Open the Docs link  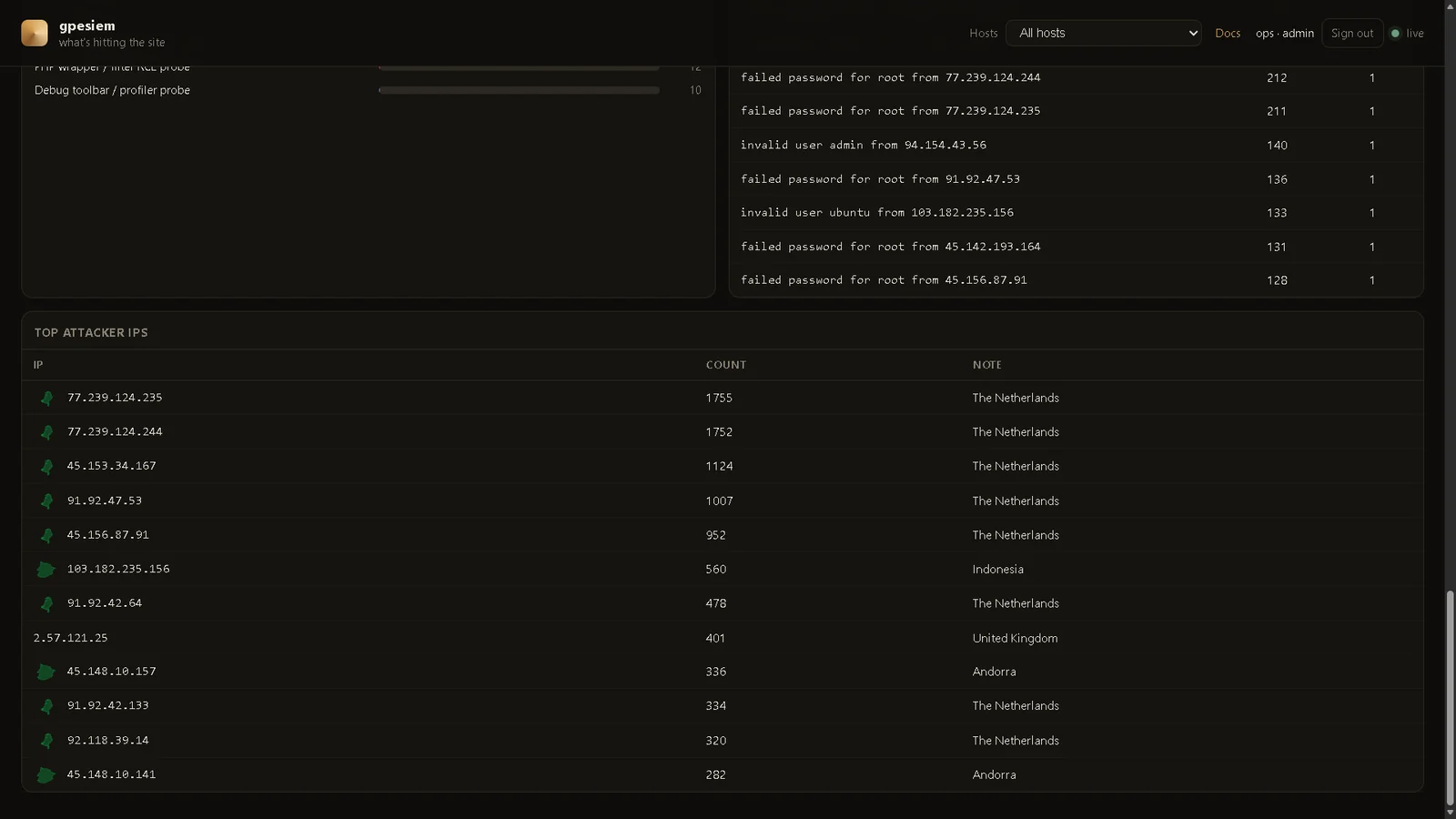click(1228, 33)
